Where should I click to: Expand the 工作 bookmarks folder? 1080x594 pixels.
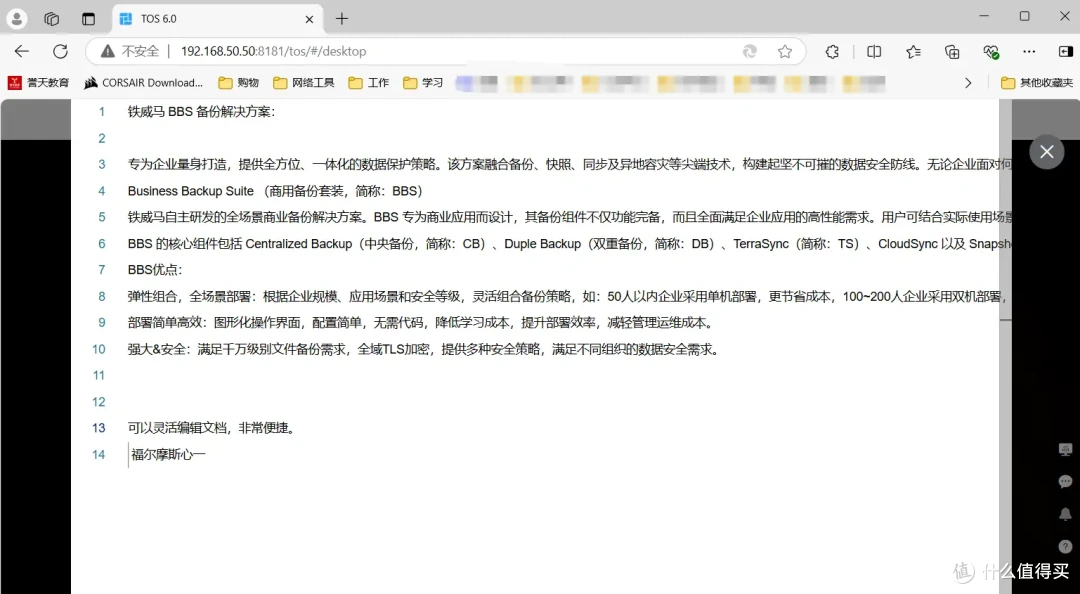[x=368, y=83]
